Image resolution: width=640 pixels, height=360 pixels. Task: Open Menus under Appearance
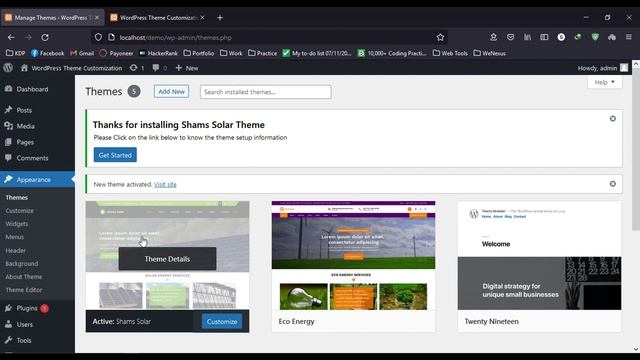[x=15, y=237]
